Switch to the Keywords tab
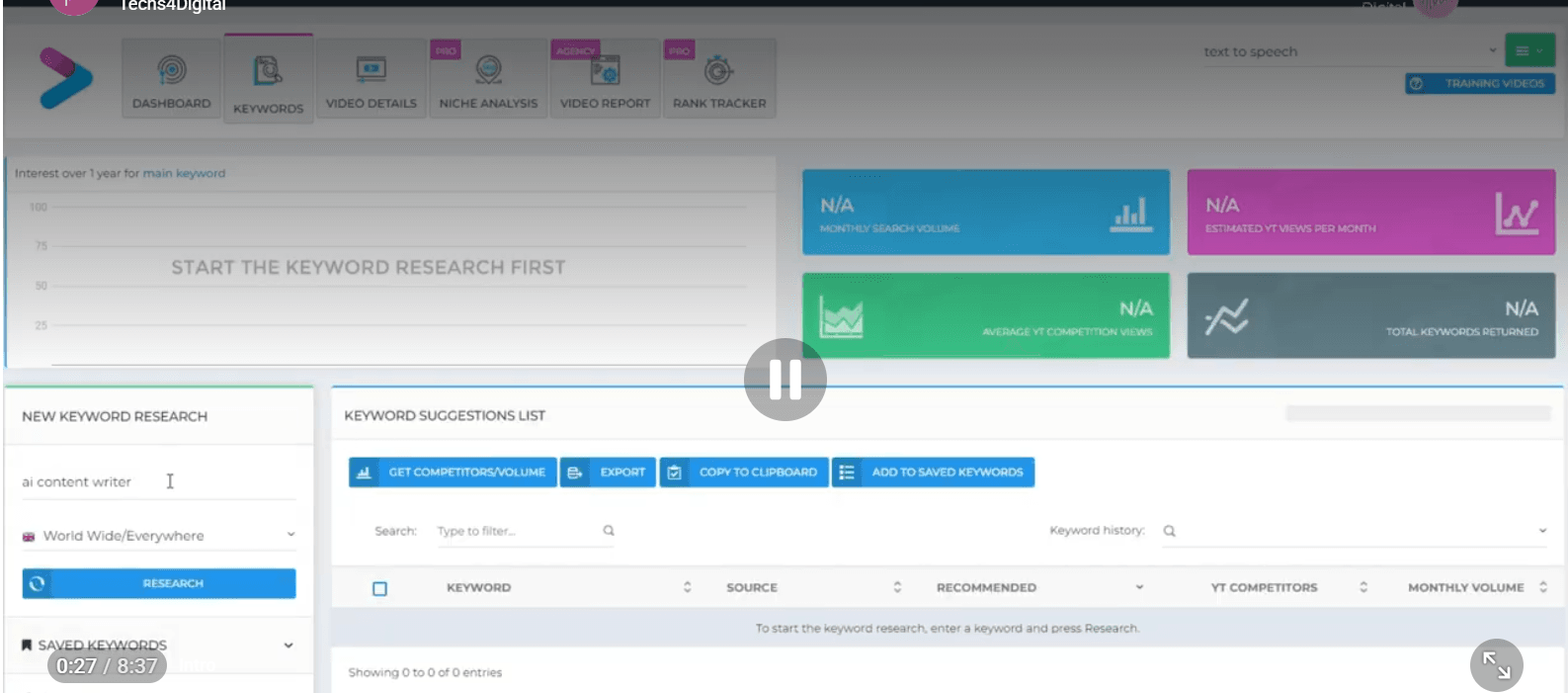Viewport: 1568px width, 693px height. click(x=269, y=79)
